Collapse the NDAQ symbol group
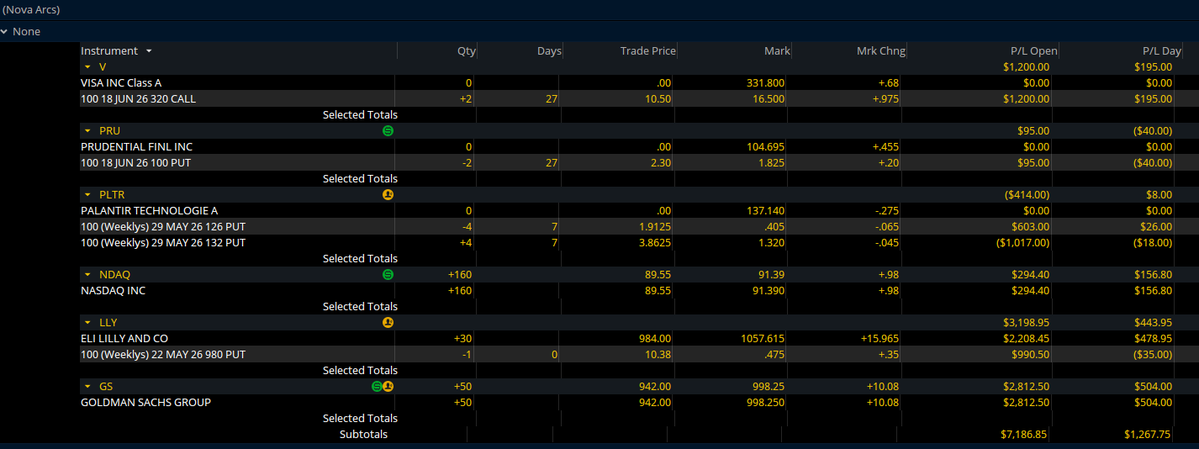This screenshot has height=449, width=1199. [x=88, y=274]
